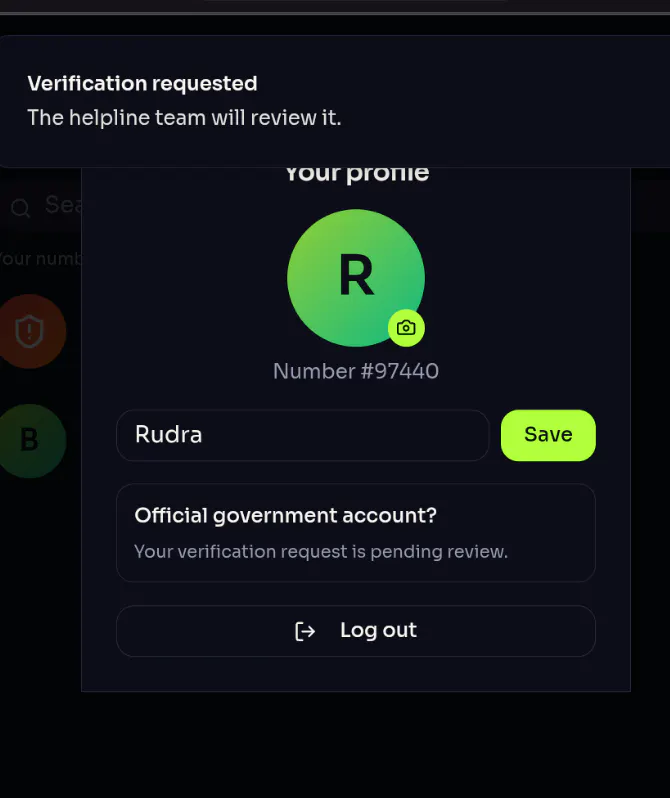Focus the Rudra name input field
This screenshot has width=670, height=798.
[302, 435]
